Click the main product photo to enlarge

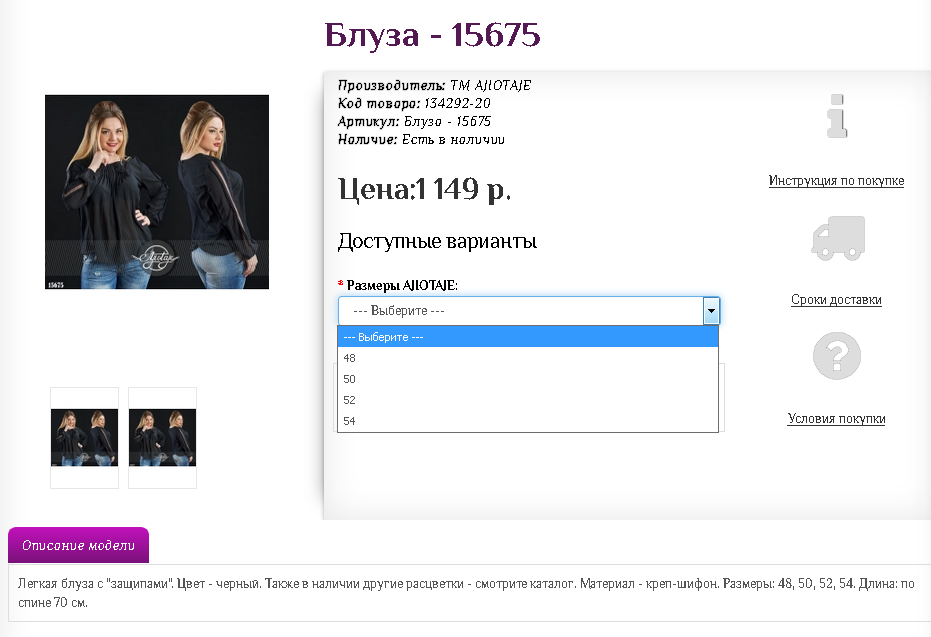click(156, 191)
